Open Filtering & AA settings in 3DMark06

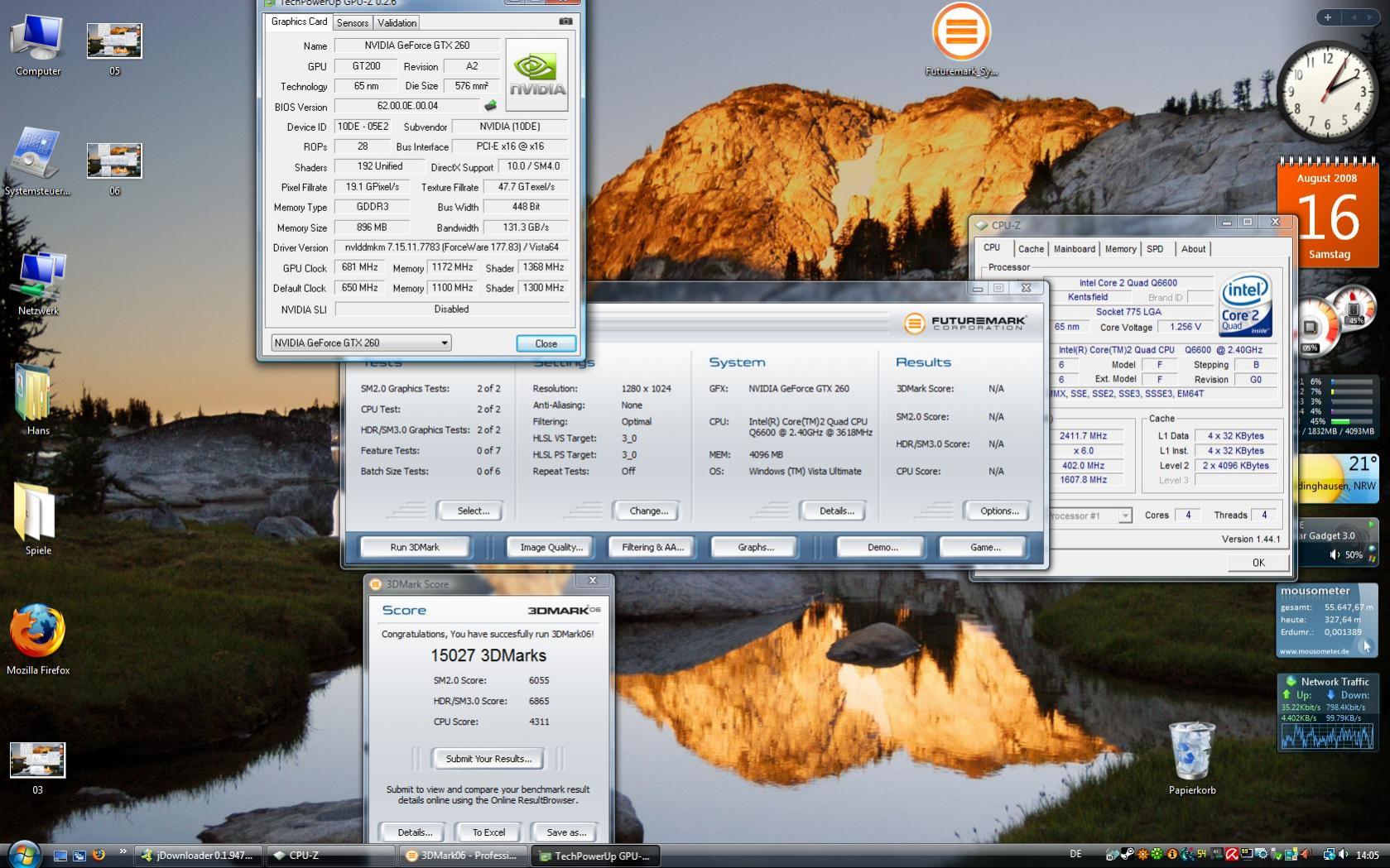click(x=652, y=547)
